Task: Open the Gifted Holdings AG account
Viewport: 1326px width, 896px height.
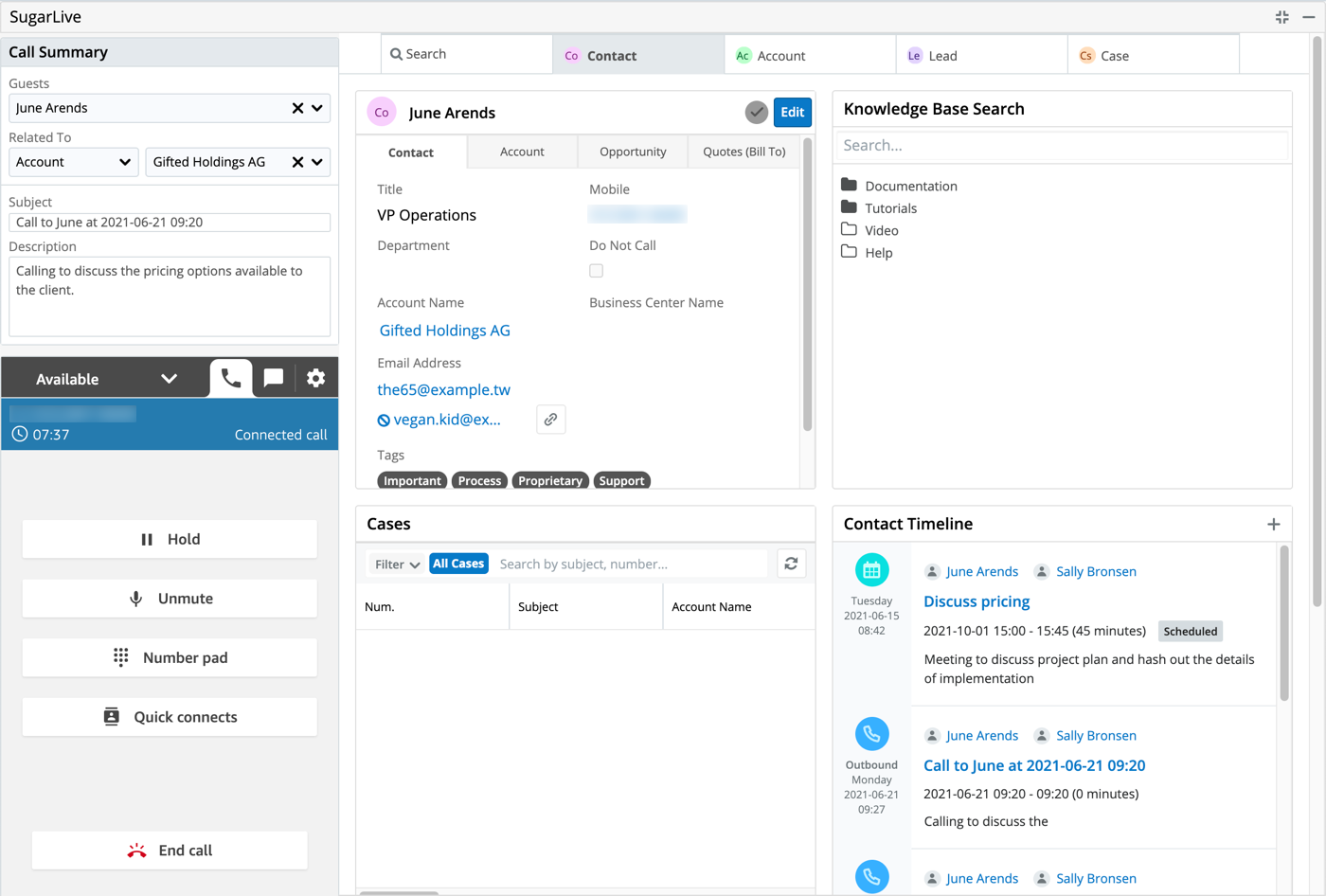Action: pyautogui.click(x=444, y=331)
